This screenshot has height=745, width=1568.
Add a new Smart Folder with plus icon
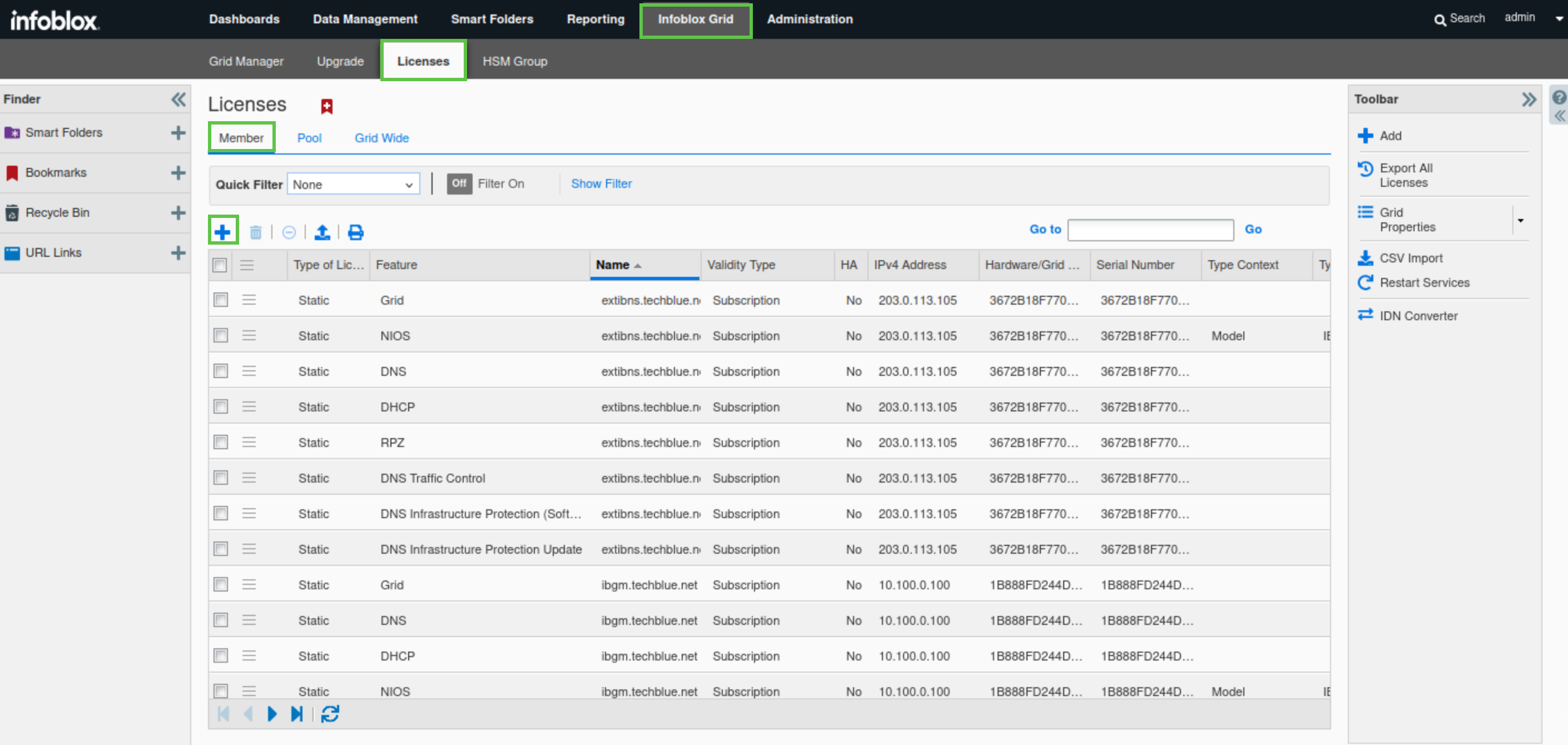[x=178, y=133]
